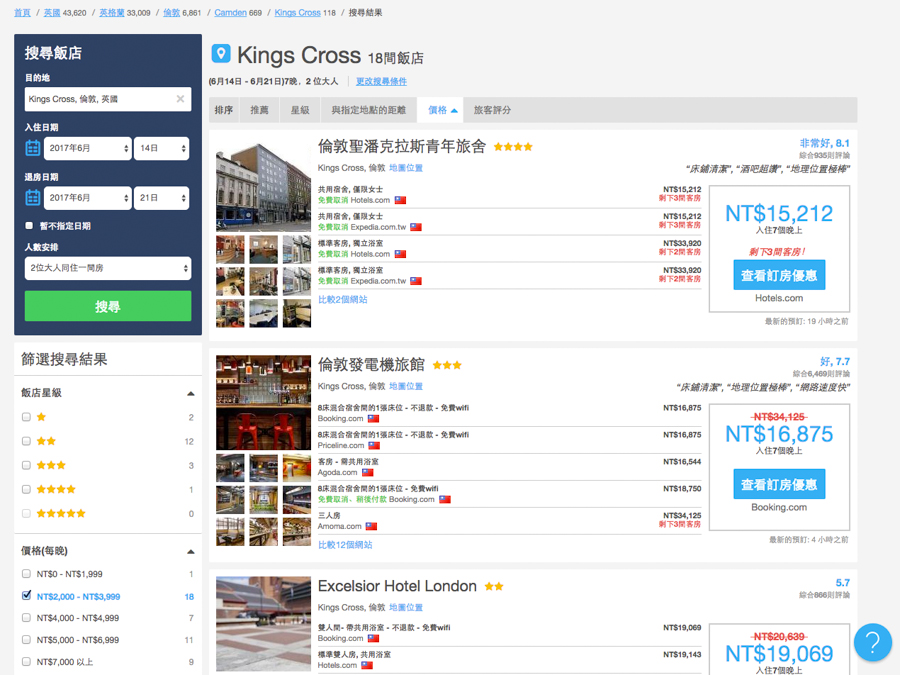Open the check-out date calendar icon
This screenshot has width=900, height=675.
(x=33, y=197)
